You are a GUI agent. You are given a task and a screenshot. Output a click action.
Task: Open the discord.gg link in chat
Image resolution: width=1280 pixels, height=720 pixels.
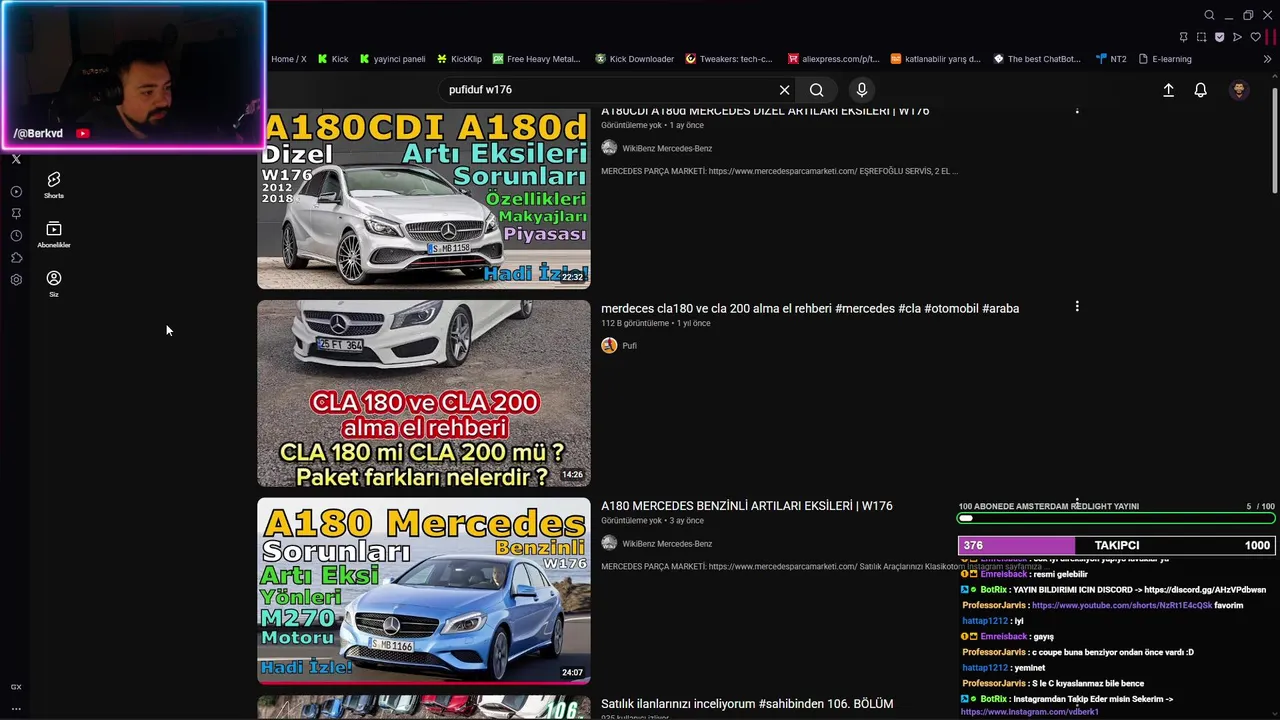coord(1205,590)
